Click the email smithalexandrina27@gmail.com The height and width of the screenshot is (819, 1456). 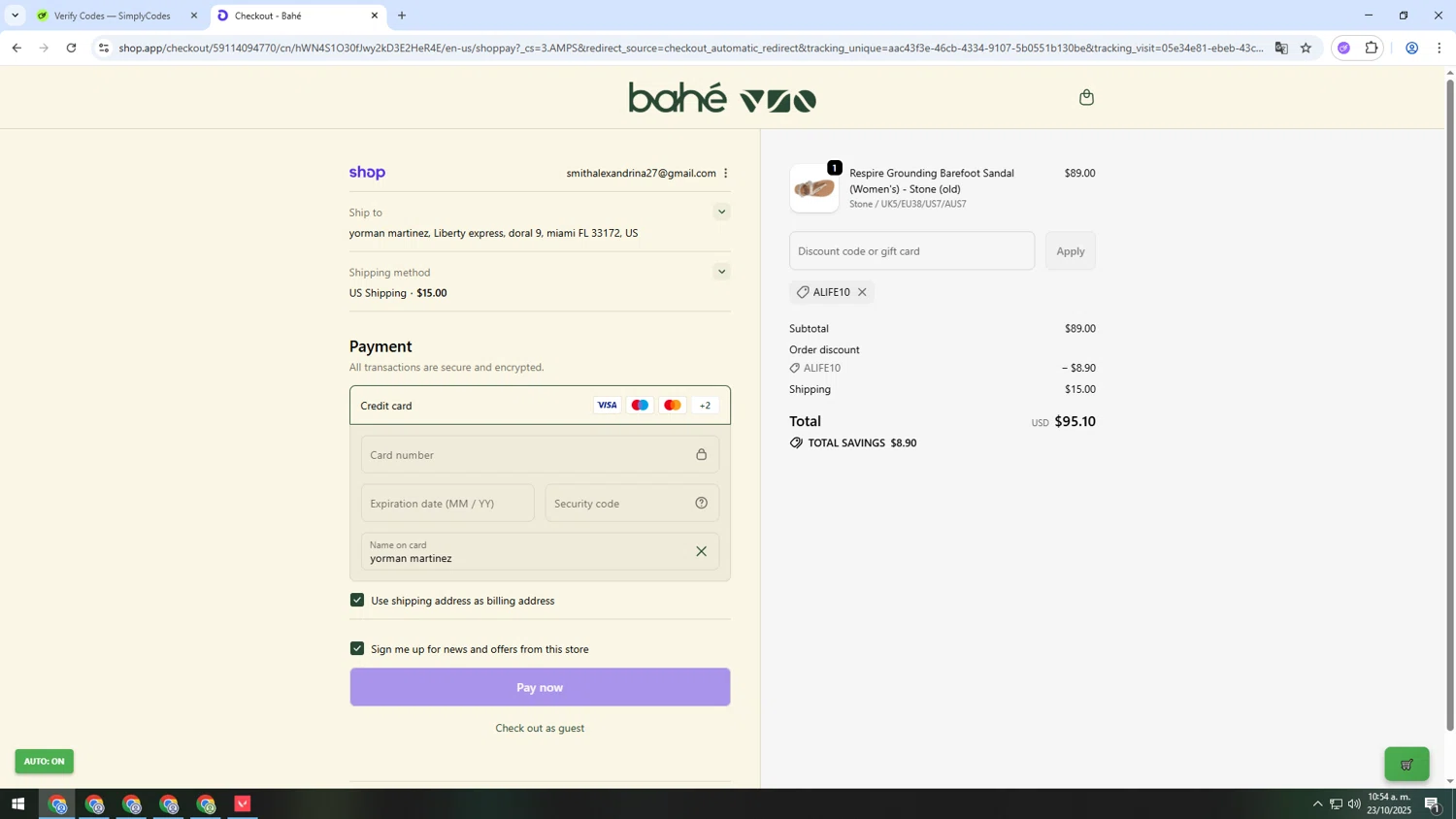tap(641, 174)
